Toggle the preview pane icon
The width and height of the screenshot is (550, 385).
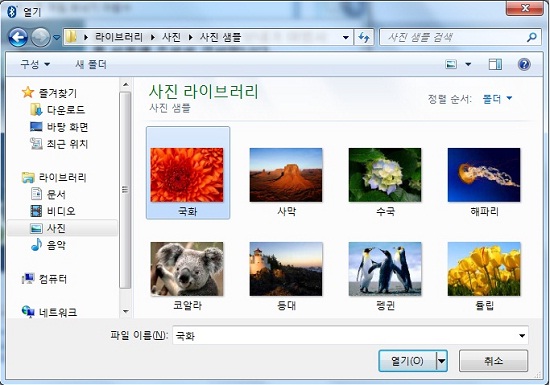point(495,64)
